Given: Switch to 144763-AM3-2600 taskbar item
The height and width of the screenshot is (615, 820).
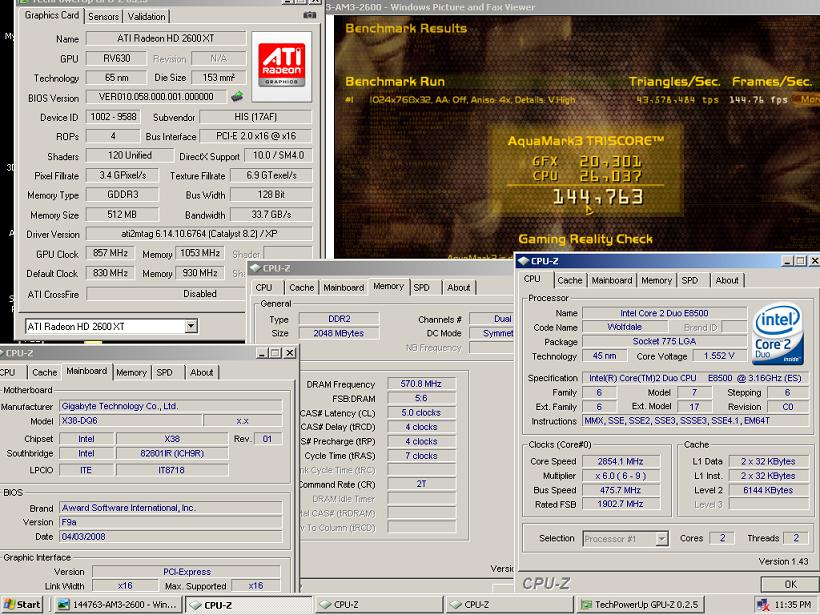Looking at the screenshot, I should click(118, 605).
